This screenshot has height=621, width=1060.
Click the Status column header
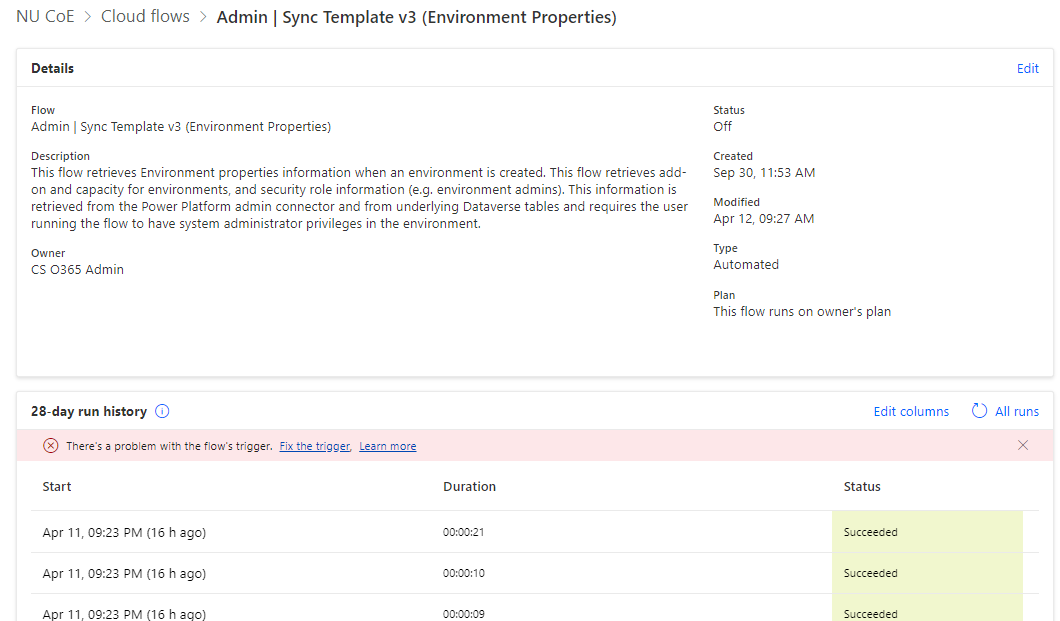point(862,486)
